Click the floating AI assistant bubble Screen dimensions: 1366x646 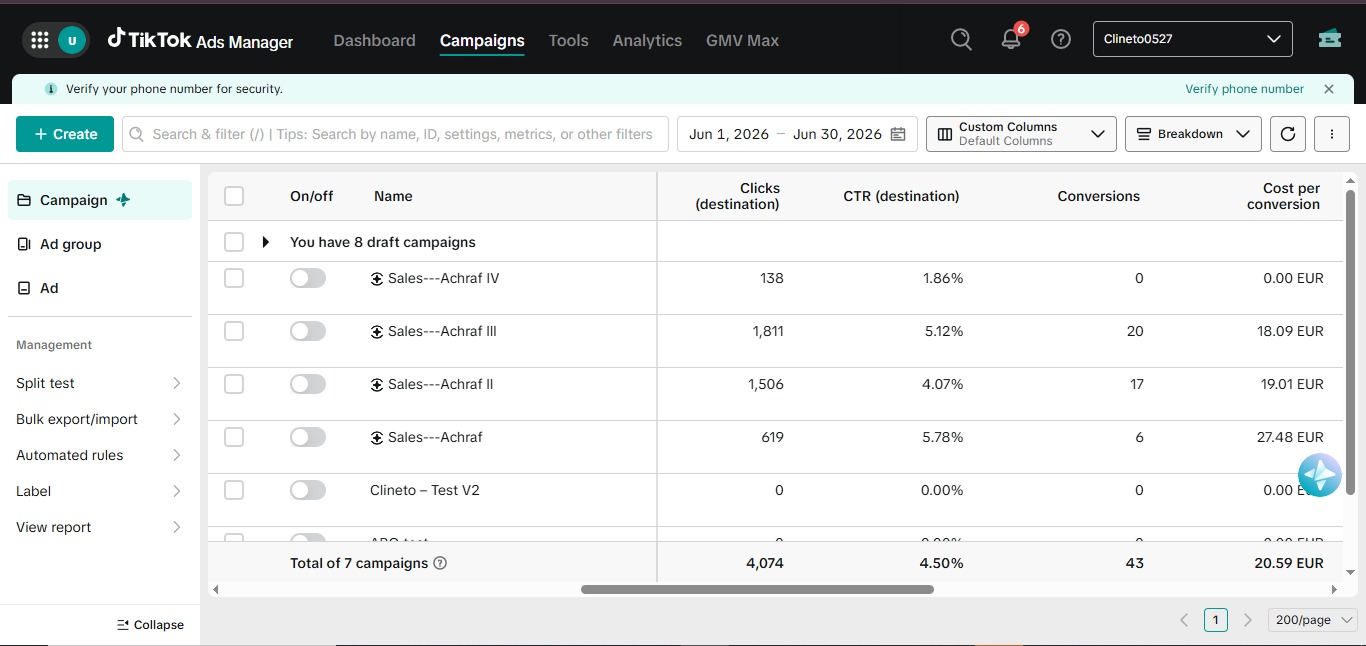point(1319,475)
